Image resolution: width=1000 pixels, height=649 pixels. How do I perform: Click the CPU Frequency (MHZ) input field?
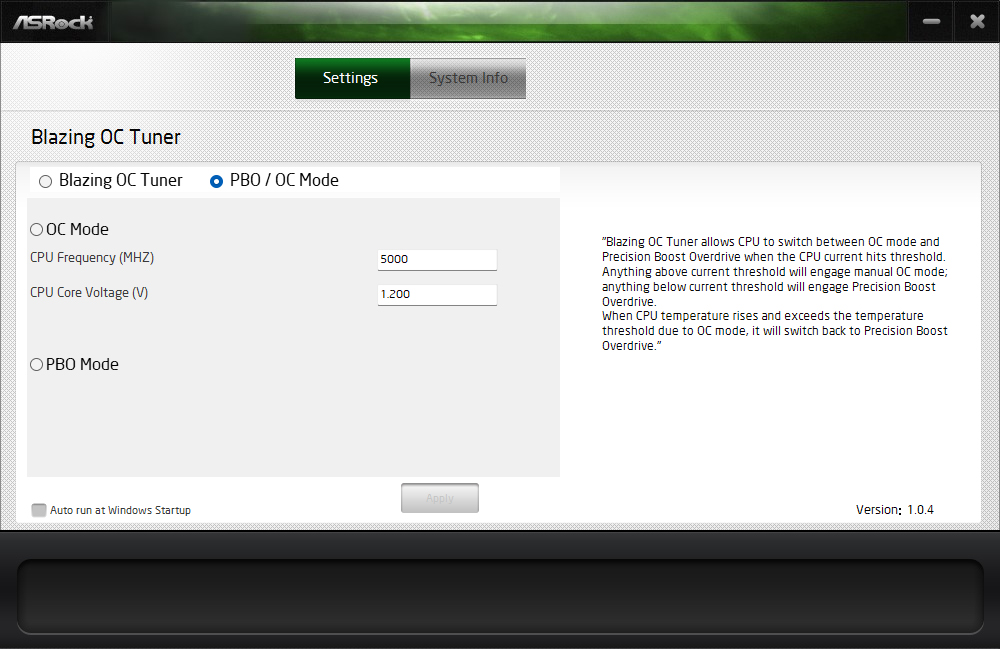(x=437, y=259)
